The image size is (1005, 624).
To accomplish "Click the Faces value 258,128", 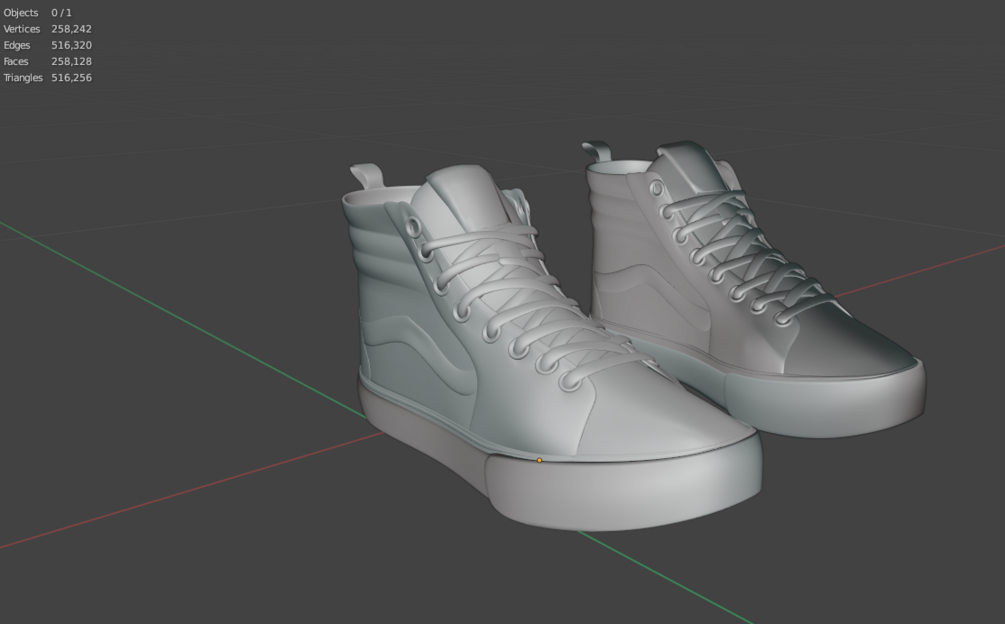I will (x=71, y=62).
